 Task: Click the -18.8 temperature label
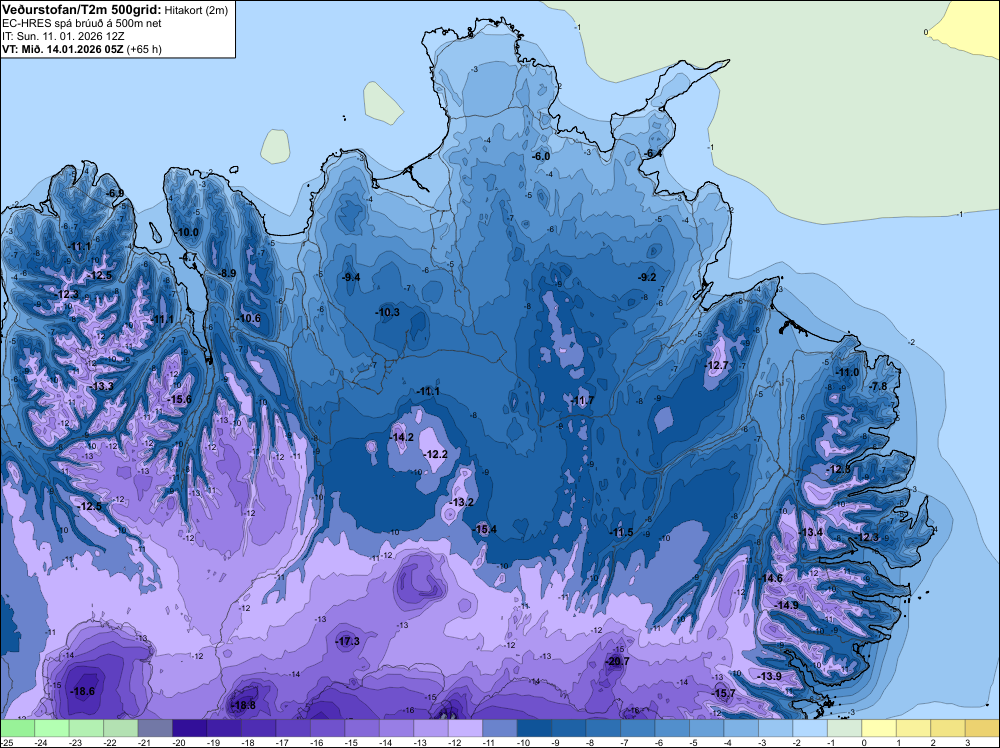[244, 705]
